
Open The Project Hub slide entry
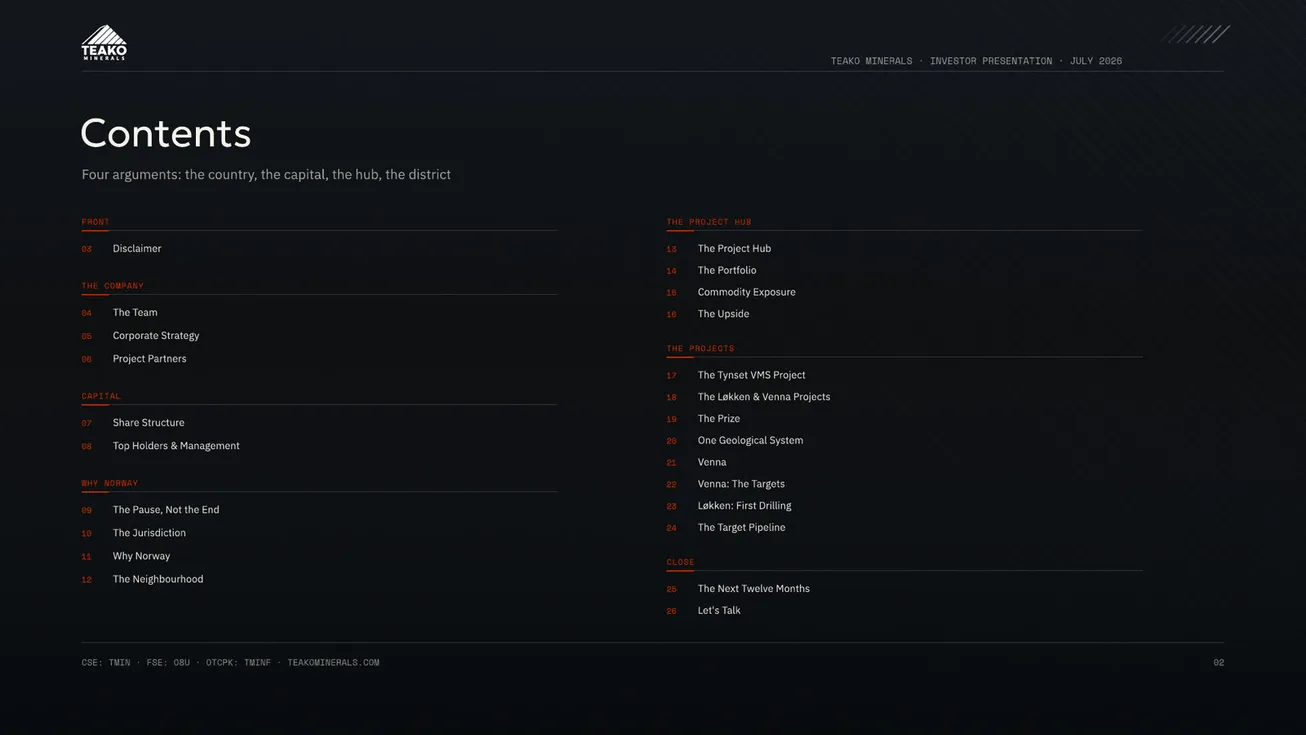tap(734, 249)
